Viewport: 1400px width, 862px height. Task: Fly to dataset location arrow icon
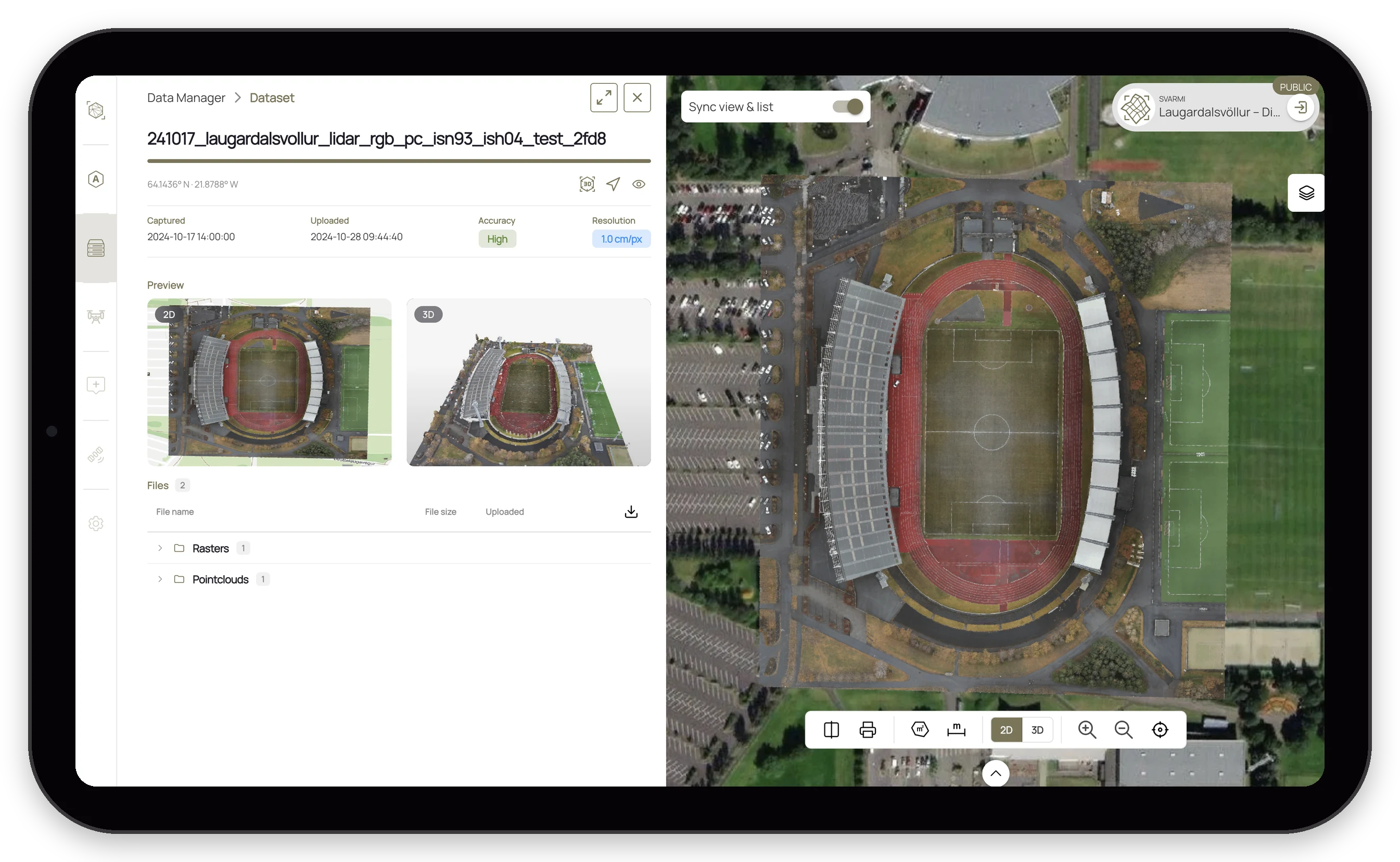(613, 184)
